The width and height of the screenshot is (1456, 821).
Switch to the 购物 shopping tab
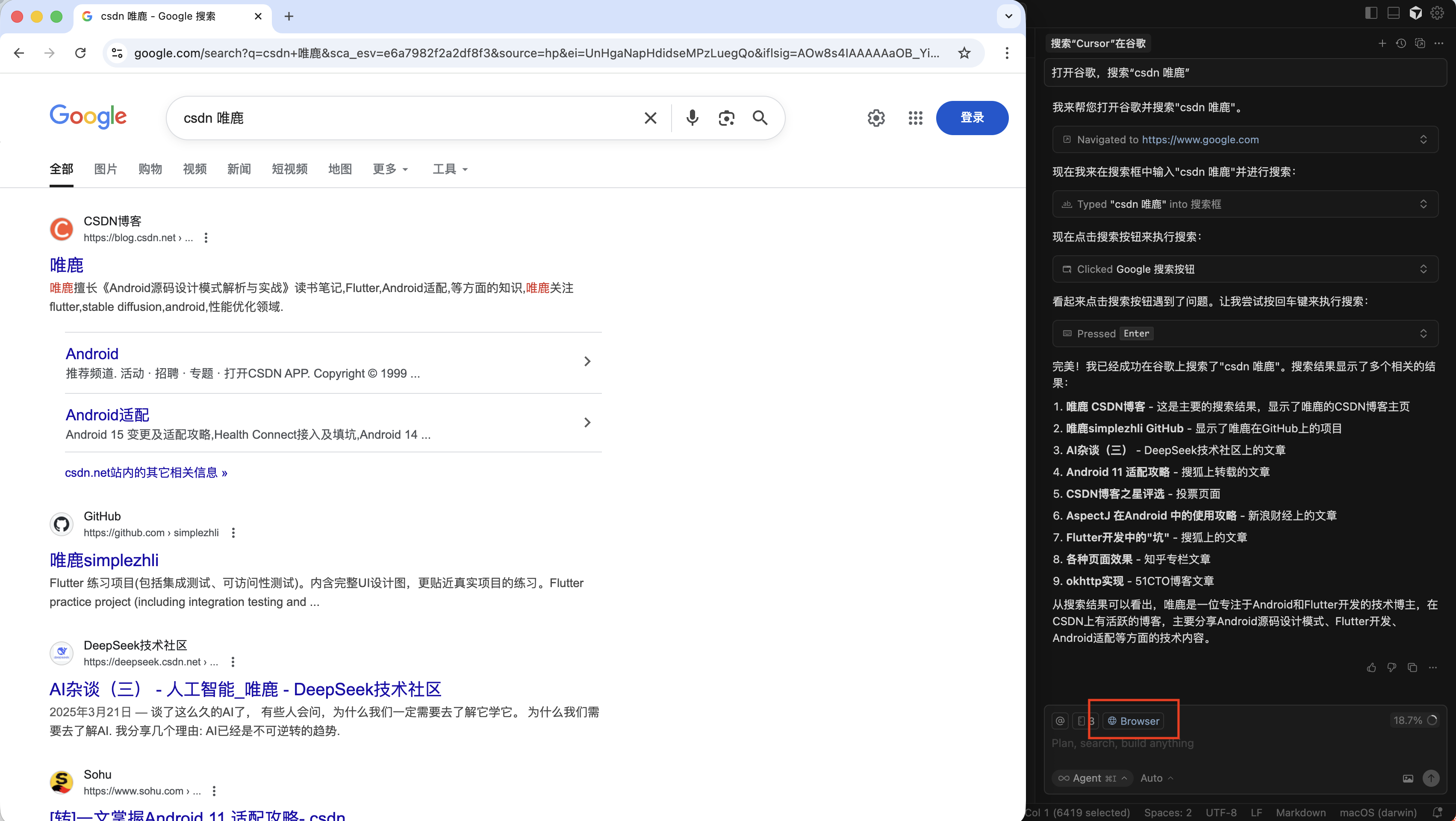coord(150,169)
